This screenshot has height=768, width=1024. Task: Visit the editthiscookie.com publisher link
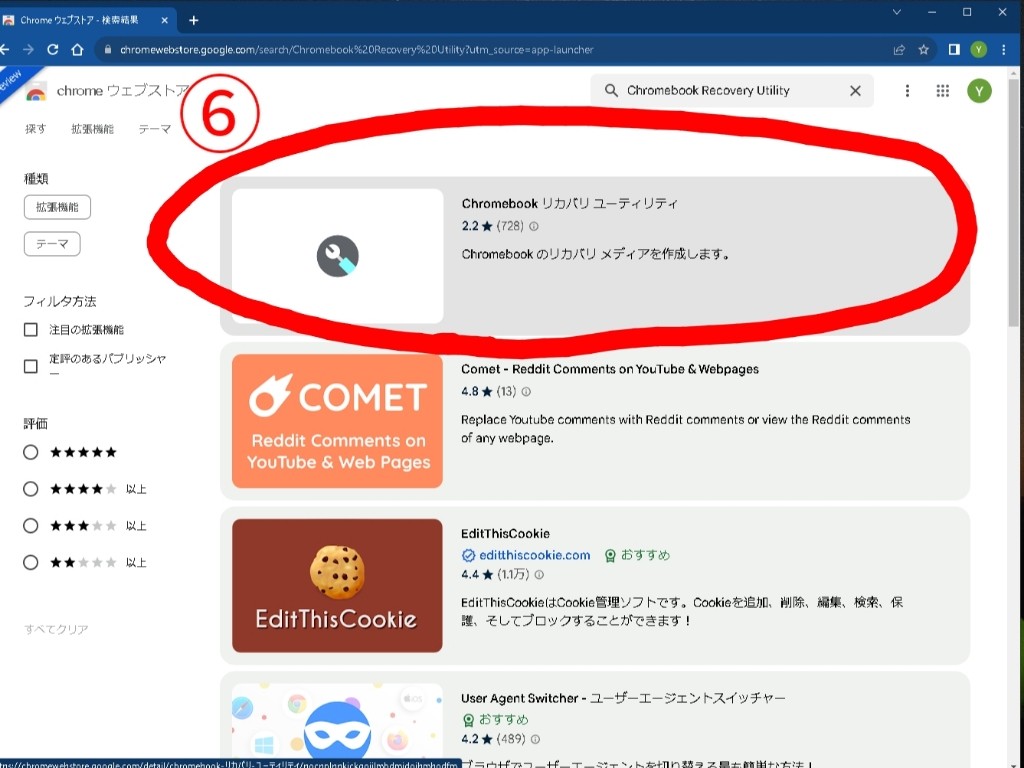pyautogui.click(x=535, y=555)
